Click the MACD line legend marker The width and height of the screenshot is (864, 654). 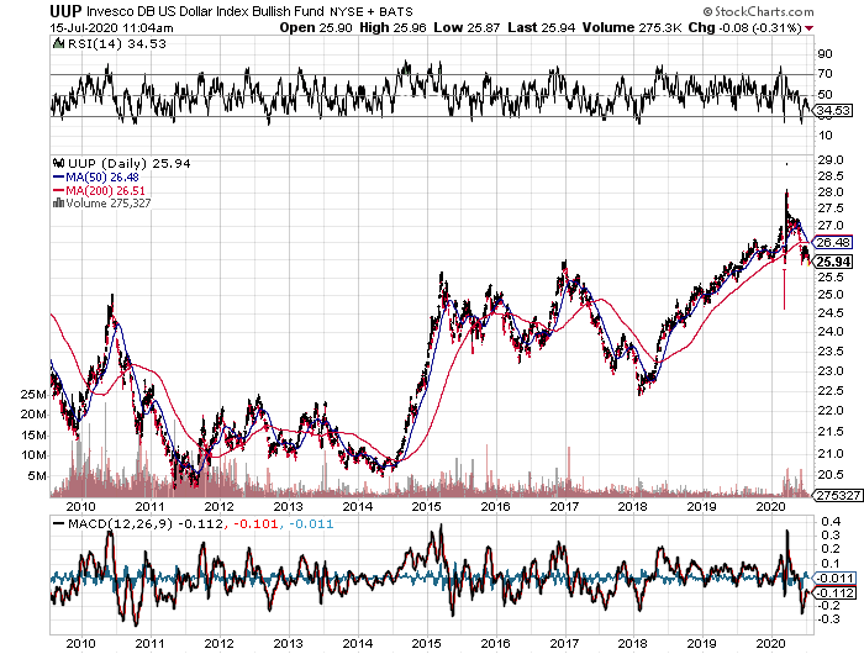coord(56,524)
